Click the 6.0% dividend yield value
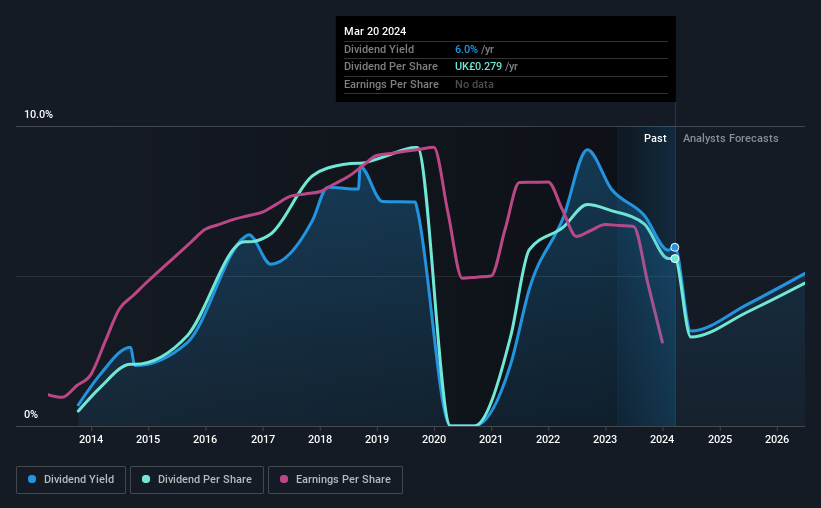This screenshot has width=821, height=508. click(466, 49)
